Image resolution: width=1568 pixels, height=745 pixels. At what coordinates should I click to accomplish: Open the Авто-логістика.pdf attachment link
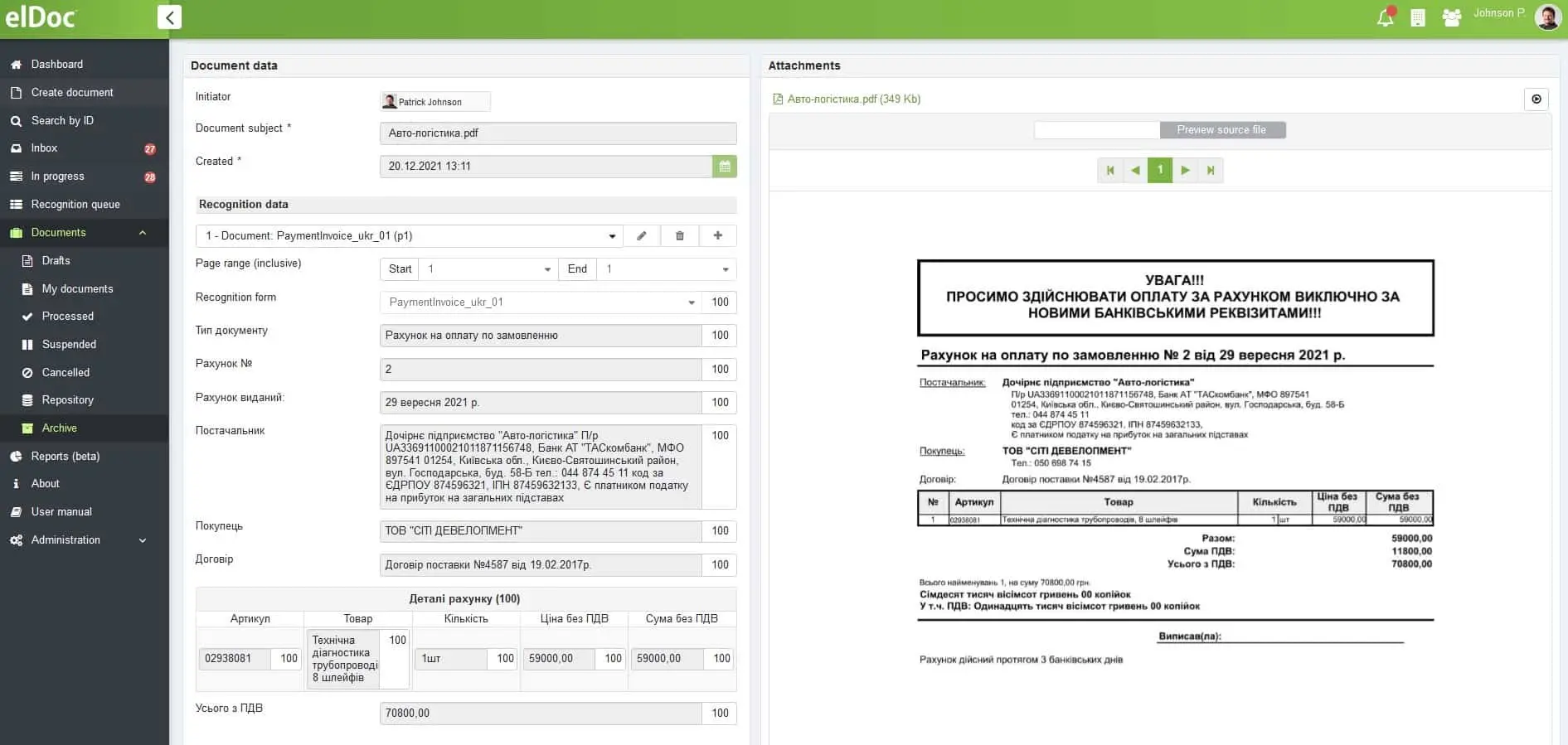[852, 99]
